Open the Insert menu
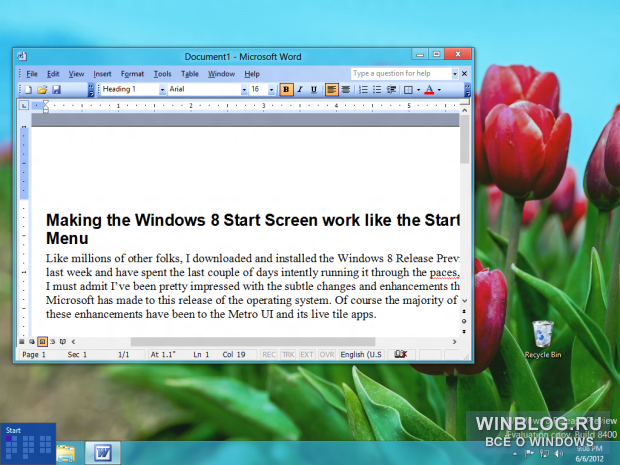 pyautogui.click(x=102, y=74)
